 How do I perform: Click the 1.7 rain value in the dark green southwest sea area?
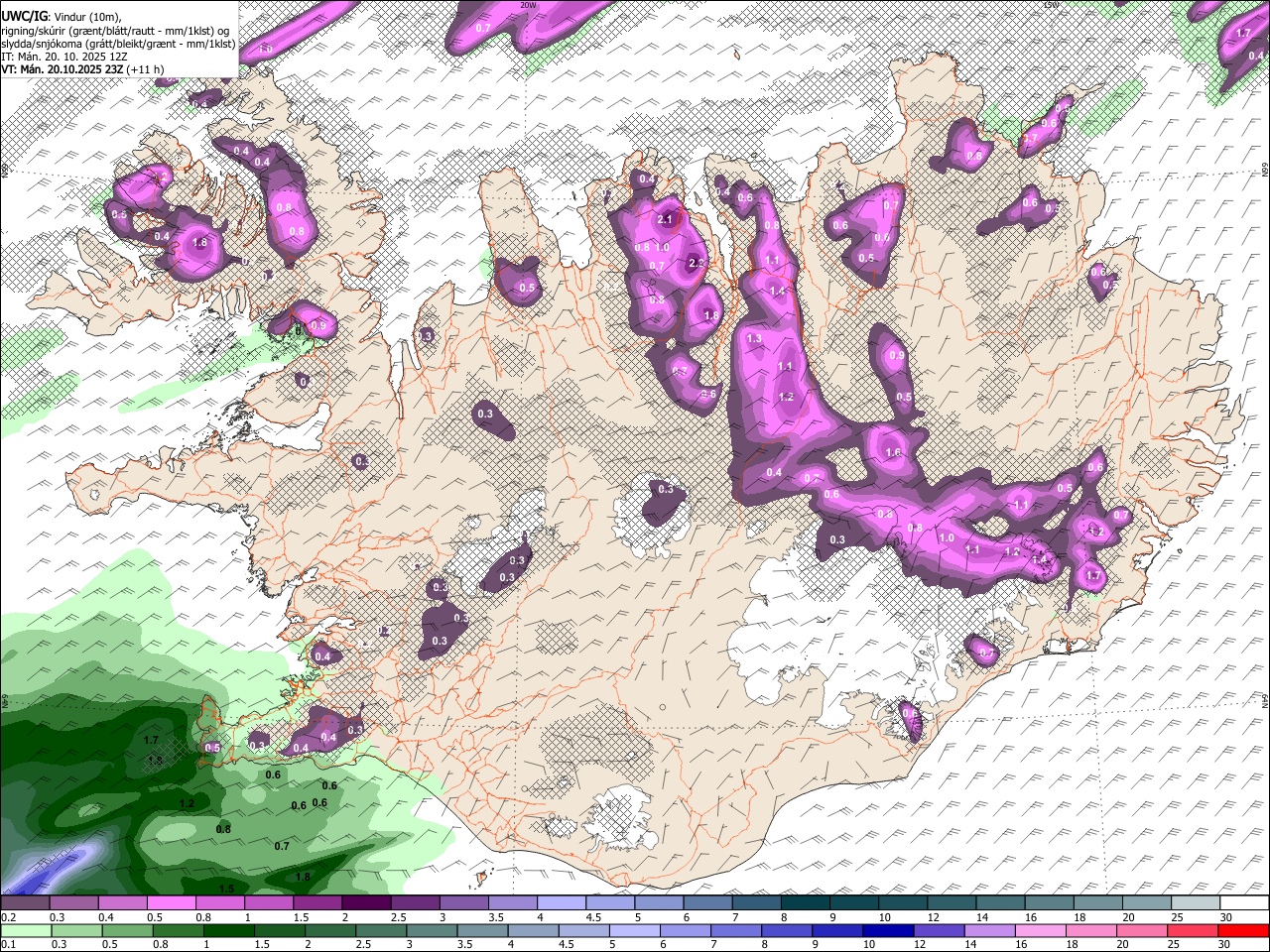tap(151, 740)
